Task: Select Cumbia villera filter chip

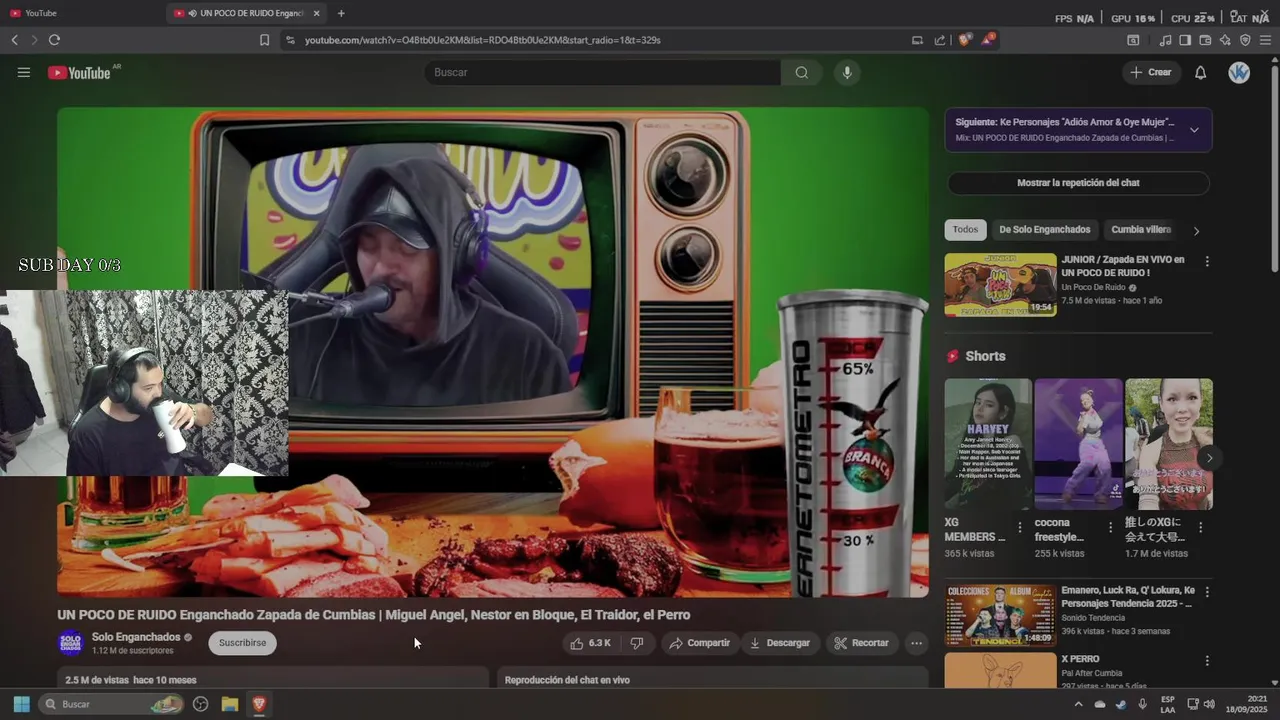Action: (x=1141, y=230)
